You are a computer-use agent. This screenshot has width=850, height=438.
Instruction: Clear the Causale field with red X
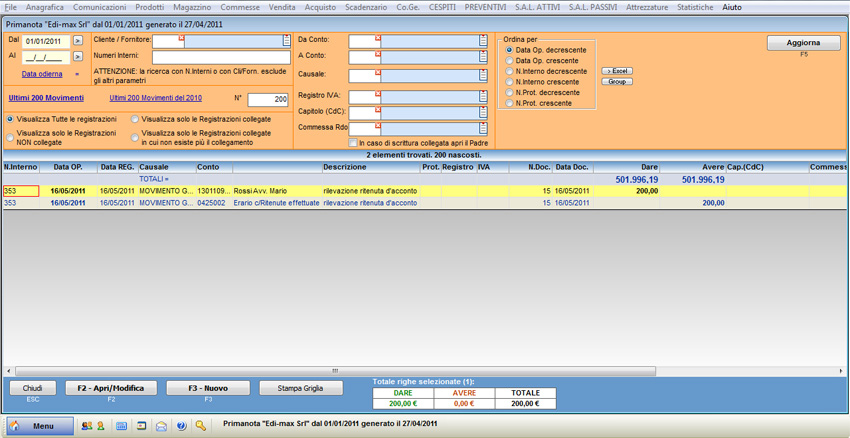(x=378, y=72)
